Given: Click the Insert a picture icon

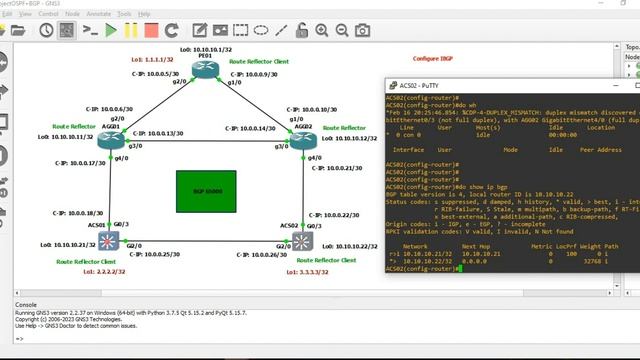Looking at the screenshot, I should click(220, 30).
